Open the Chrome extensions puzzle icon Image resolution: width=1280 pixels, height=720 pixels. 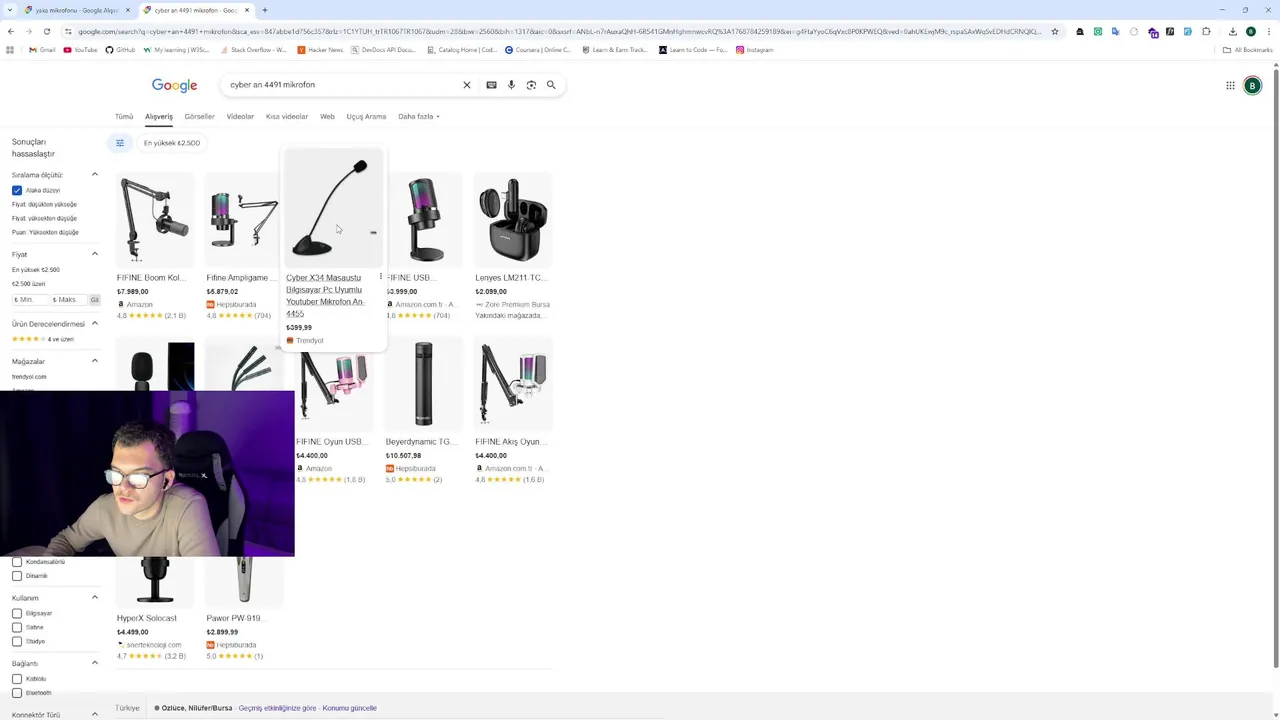(1206, 32)
